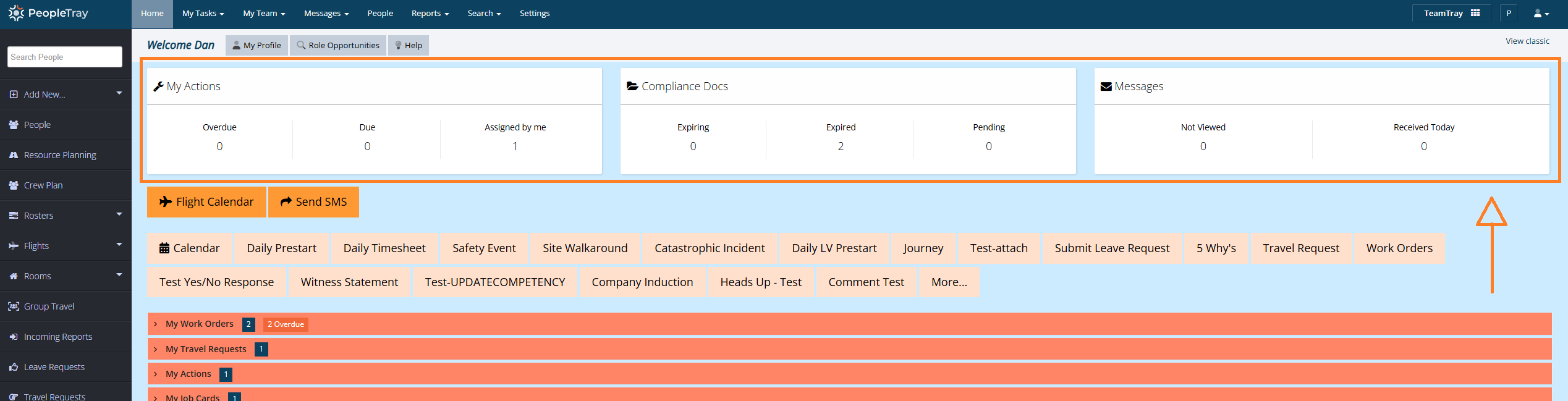This screenshot has width=1568, height=401.
Task: Open the My Profile tab
Action: pos(256,45)
